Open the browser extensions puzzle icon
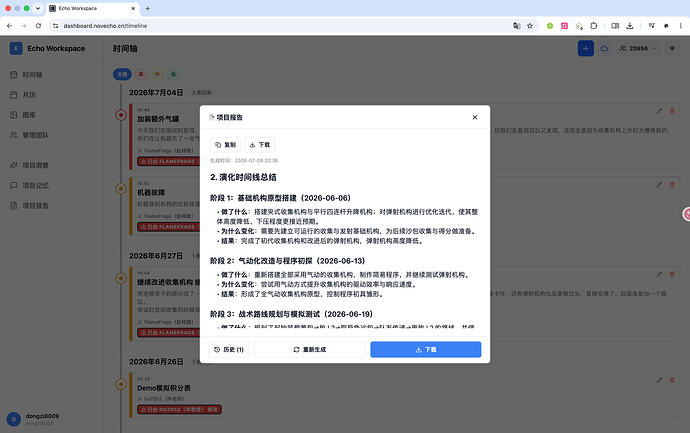The image size is (690, 433). (594, 26)
